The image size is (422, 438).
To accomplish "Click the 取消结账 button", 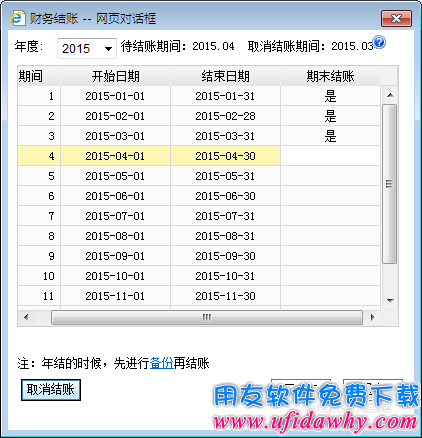I will [x=51, y=389].
